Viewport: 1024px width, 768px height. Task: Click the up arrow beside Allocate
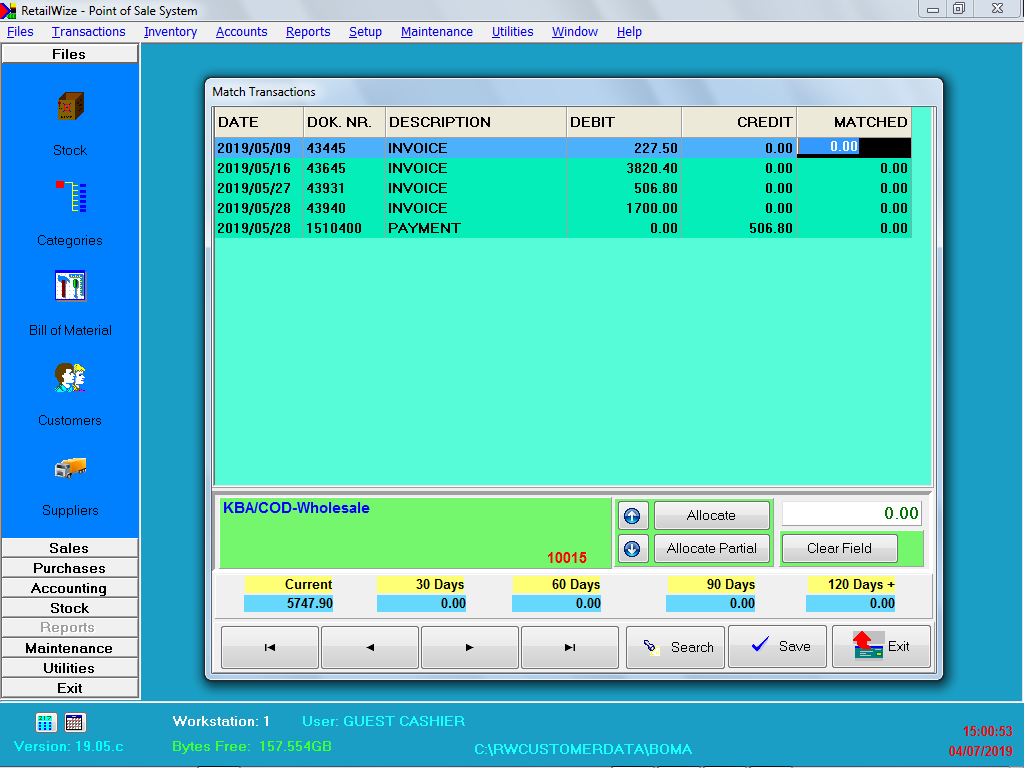(x=632, y=516)
